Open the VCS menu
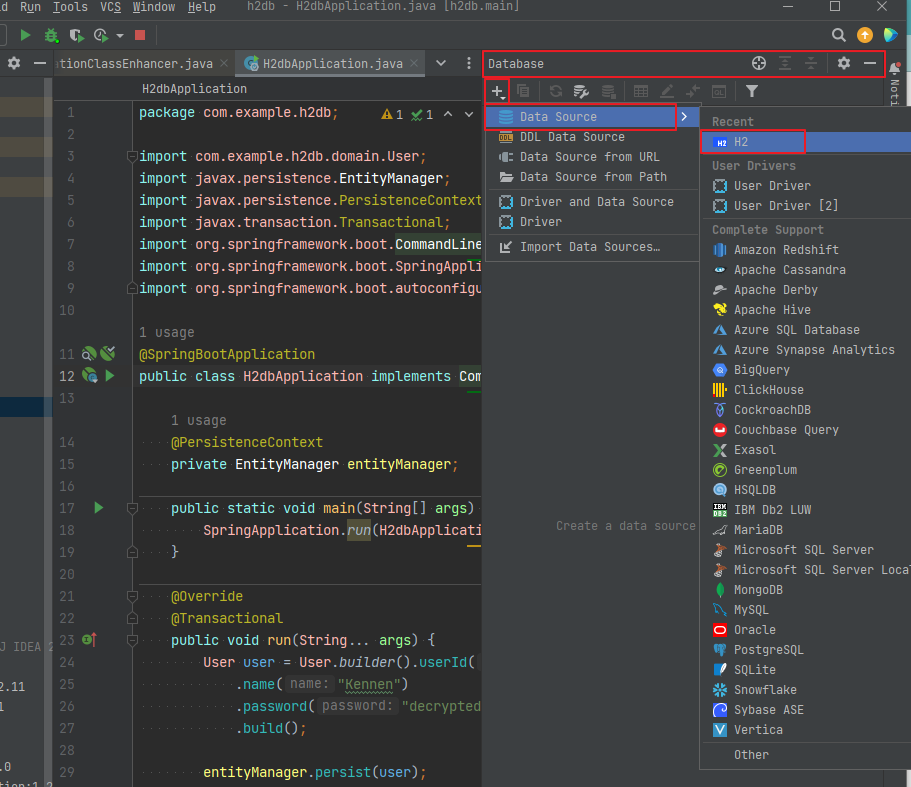Viewport: 911px width, 787px height. 110,7
